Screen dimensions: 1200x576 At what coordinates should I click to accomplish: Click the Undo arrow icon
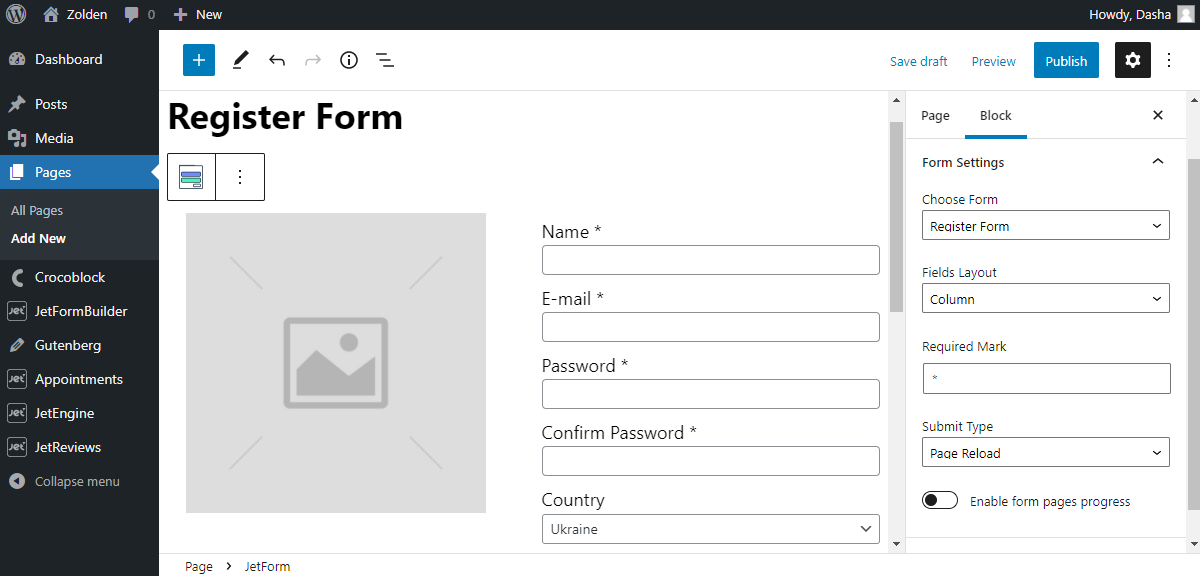tap(277, 60)
